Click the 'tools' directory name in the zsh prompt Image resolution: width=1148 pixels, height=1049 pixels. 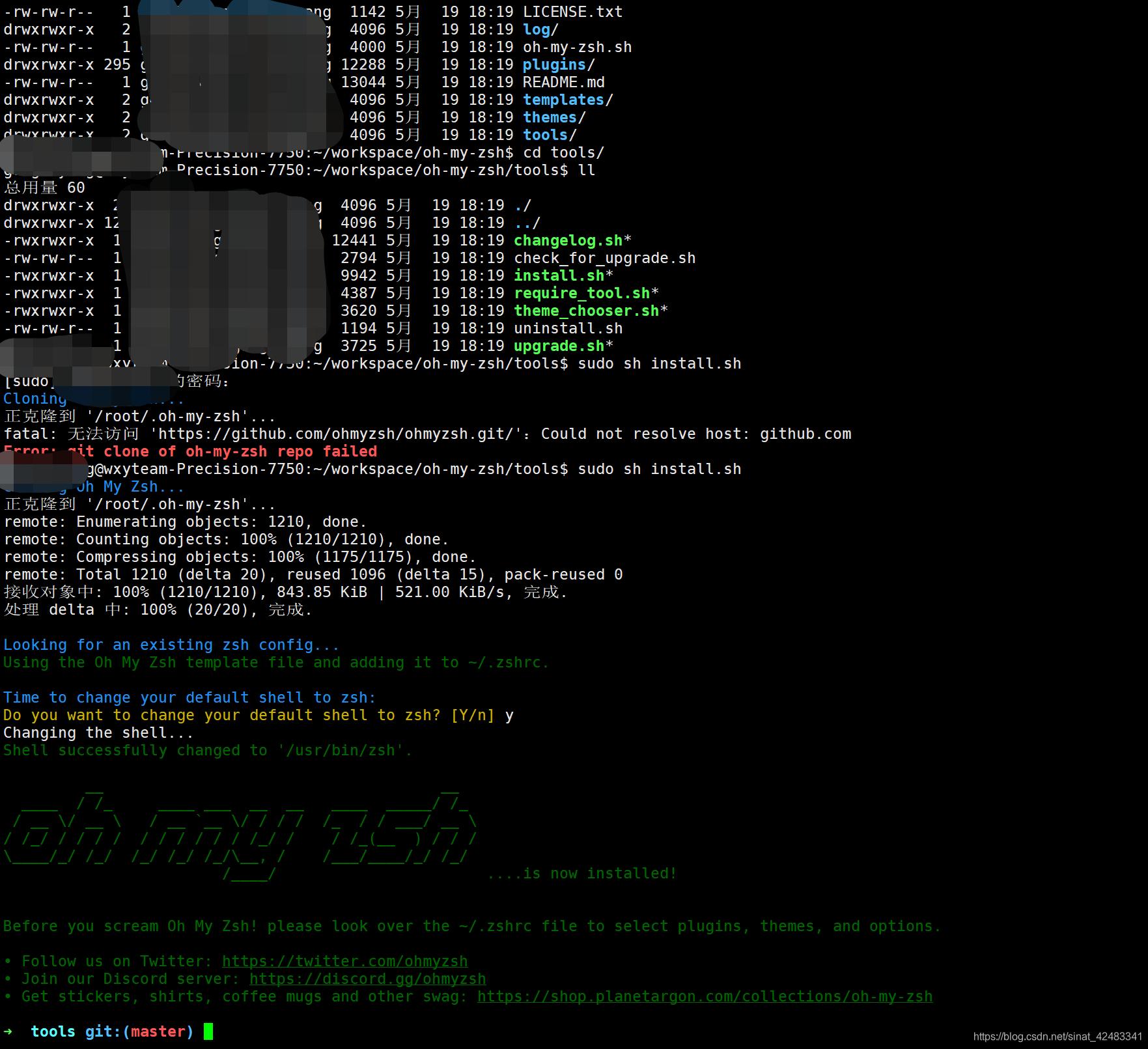tap(53, 1031)
